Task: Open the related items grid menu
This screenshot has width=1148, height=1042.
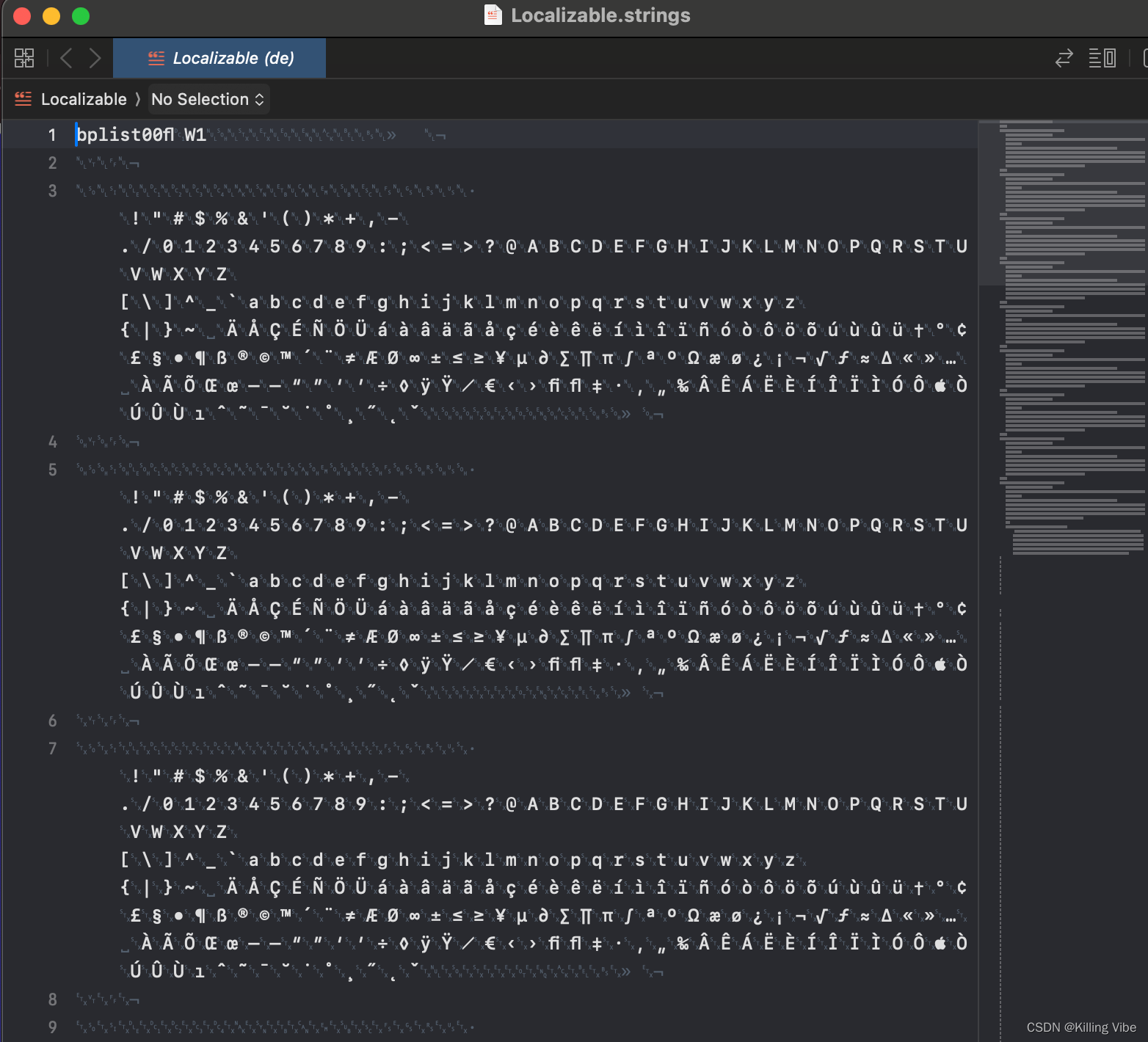Action: coord(23,57)
